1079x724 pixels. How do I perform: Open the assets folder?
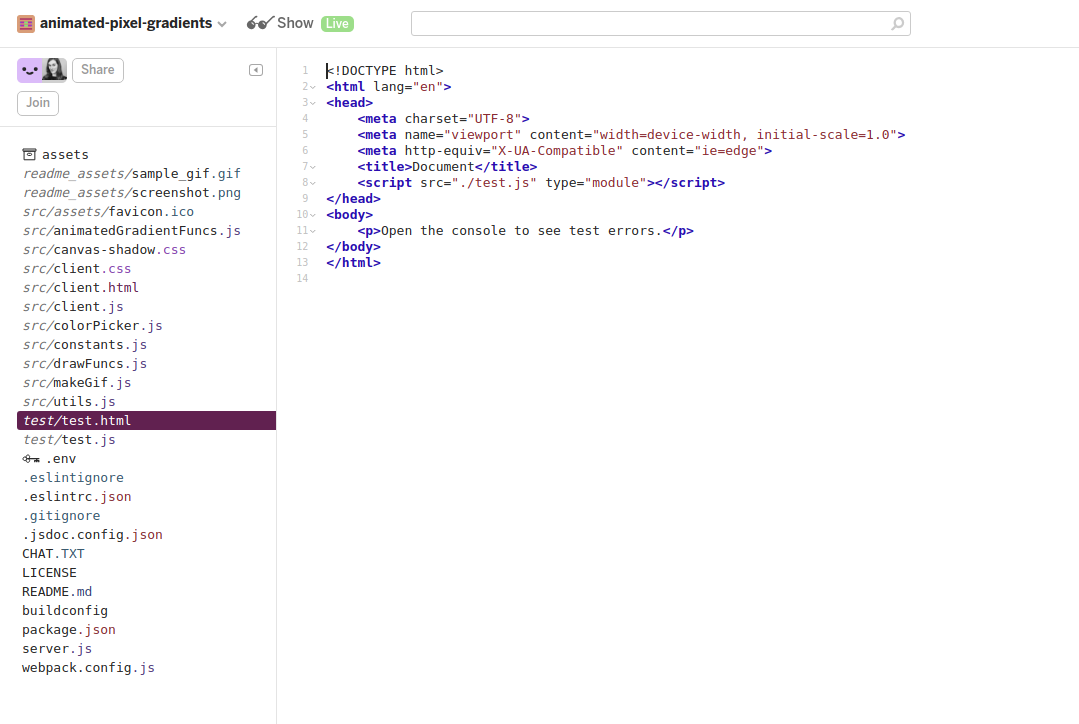pyautogui.click(x=65, y=155)
